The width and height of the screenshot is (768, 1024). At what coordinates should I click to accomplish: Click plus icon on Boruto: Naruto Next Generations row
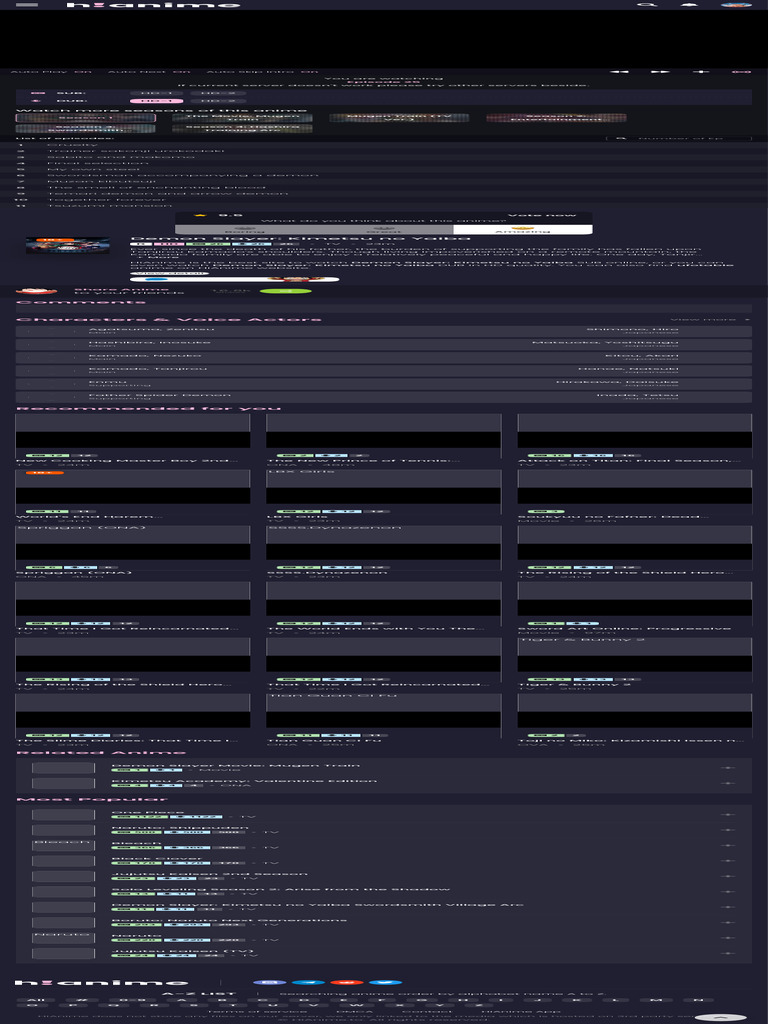[728, 923]
